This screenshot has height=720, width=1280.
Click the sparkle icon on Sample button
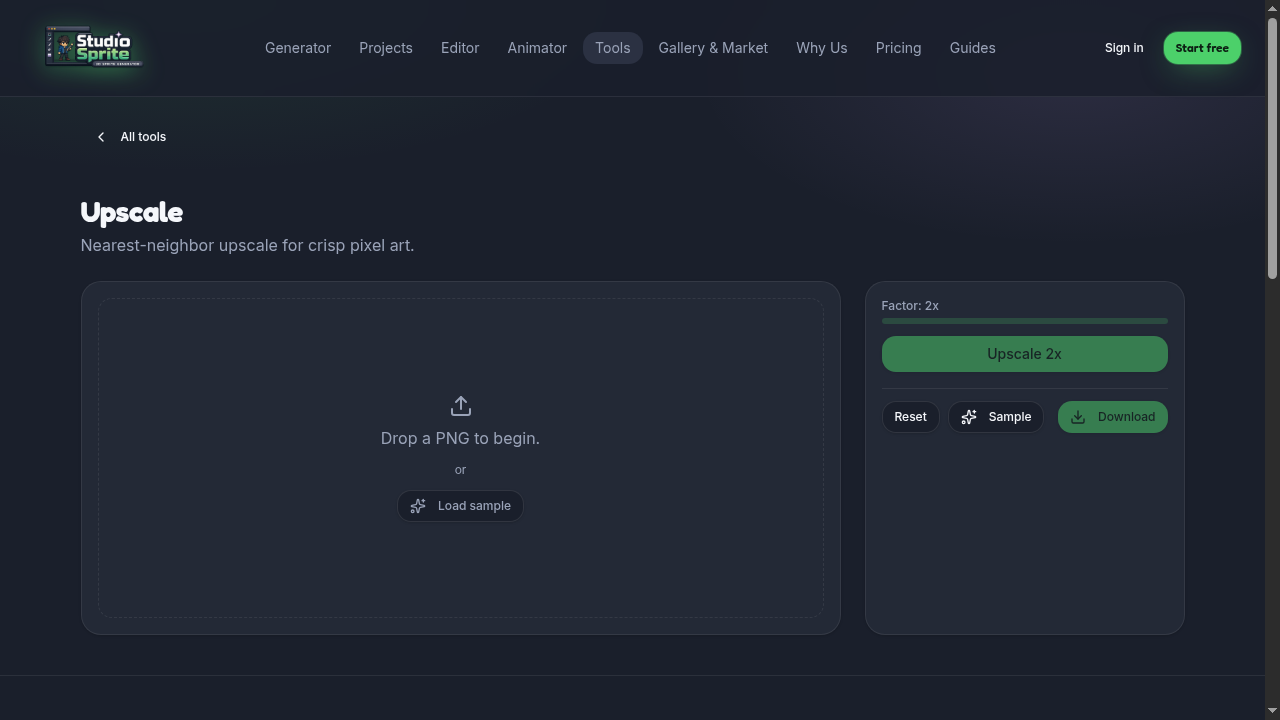click(x=969, y=417)
